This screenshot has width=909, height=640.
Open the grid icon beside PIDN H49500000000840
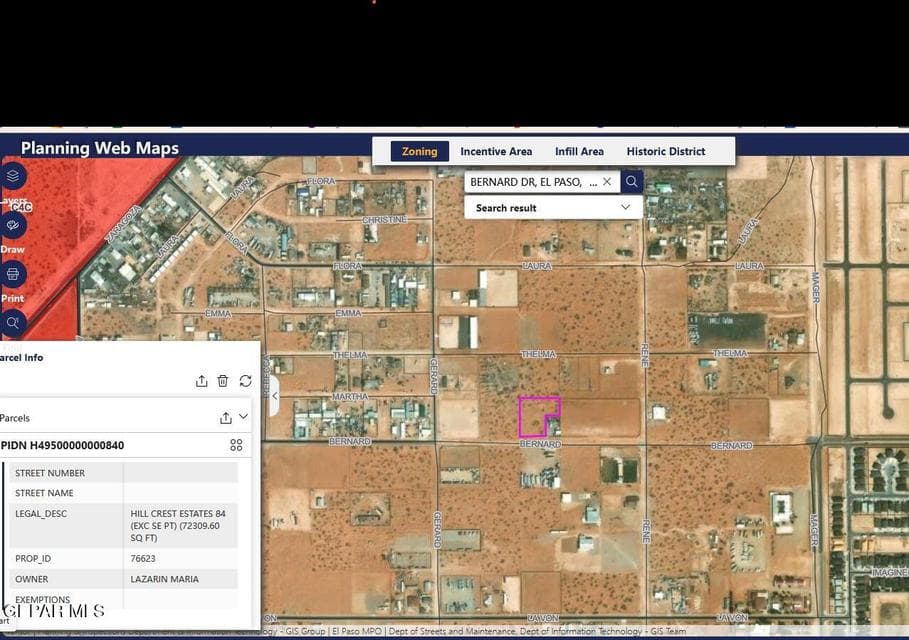236,445
